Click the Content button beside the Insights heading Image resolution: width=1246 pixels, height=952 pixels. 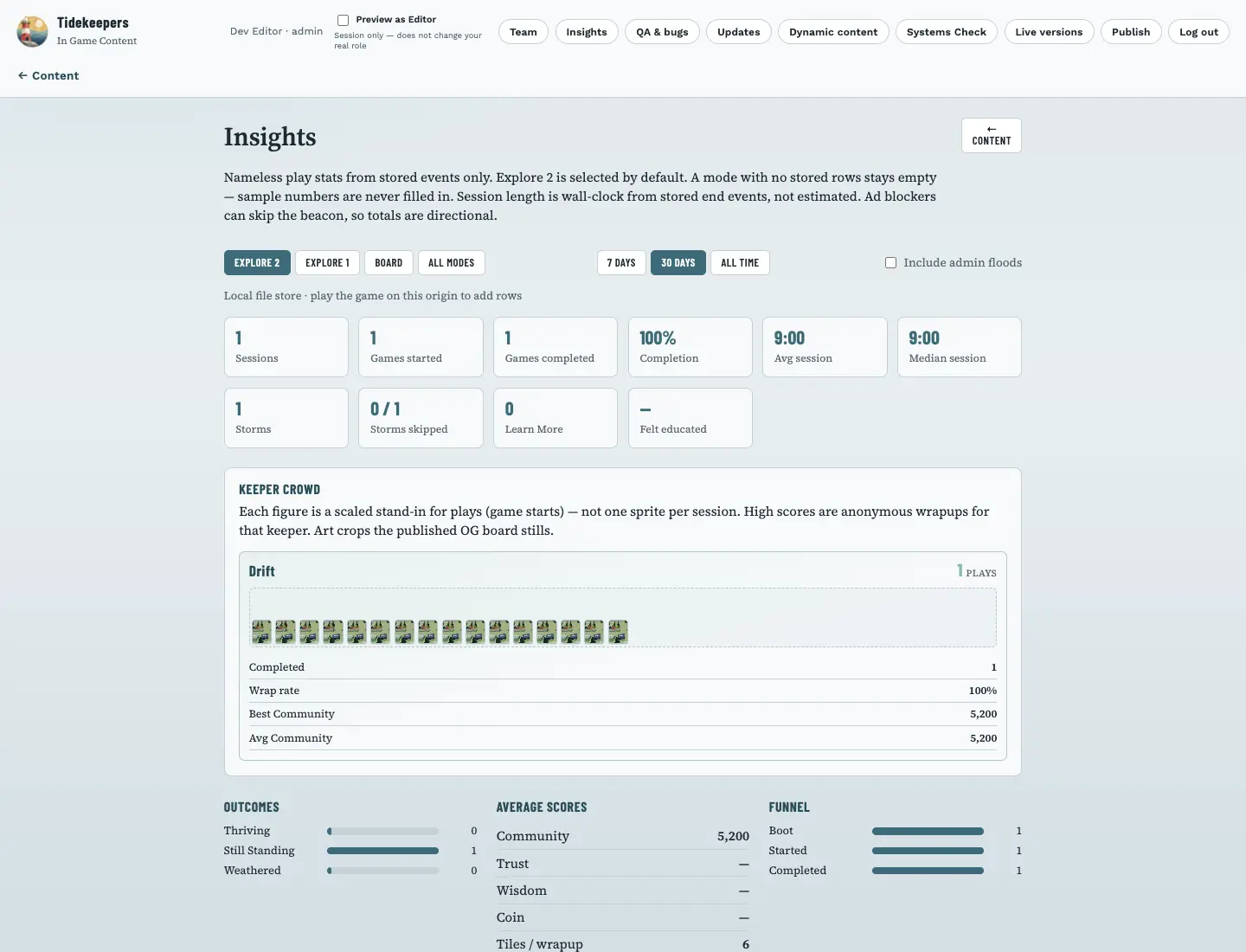point(992,136)
